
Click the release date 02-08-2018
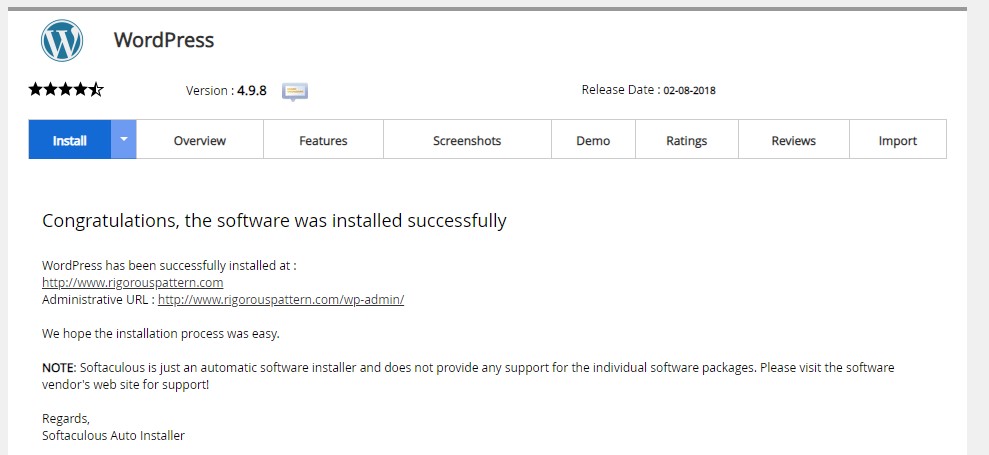point(689,90)
